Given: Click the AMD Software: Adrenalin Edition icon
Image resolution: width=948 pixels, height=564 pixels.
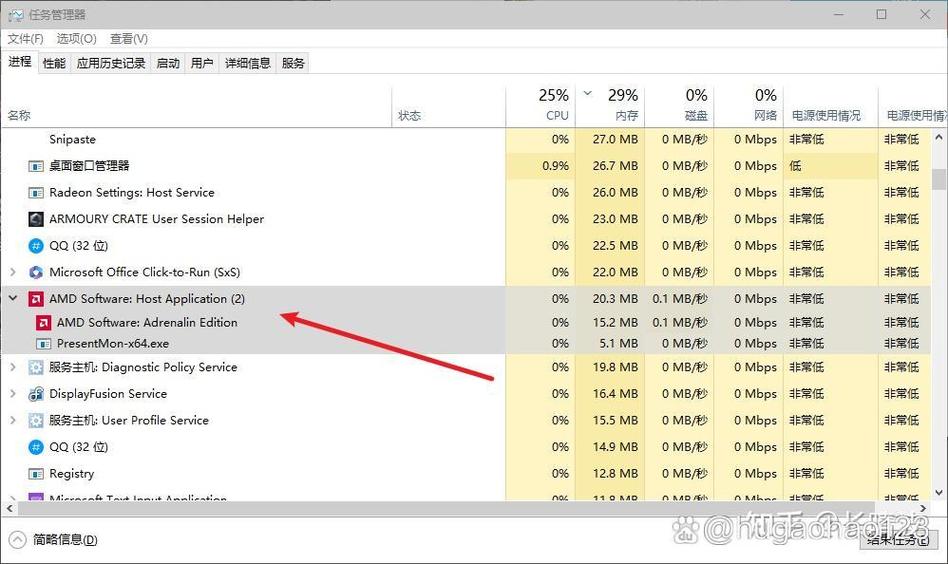Looking at the screenshot, I should point(43,323).
